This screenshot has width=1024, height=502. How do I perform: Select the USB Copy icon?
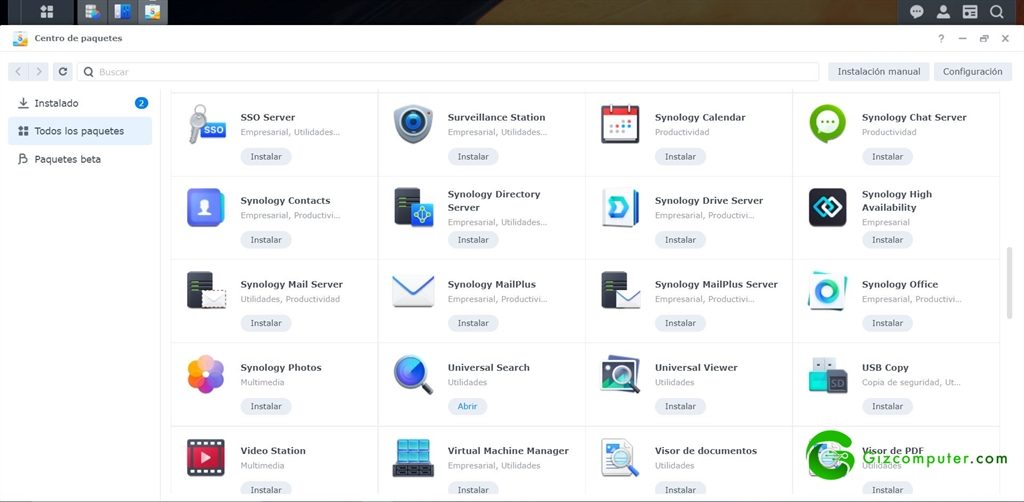click(x=828, y=375)
